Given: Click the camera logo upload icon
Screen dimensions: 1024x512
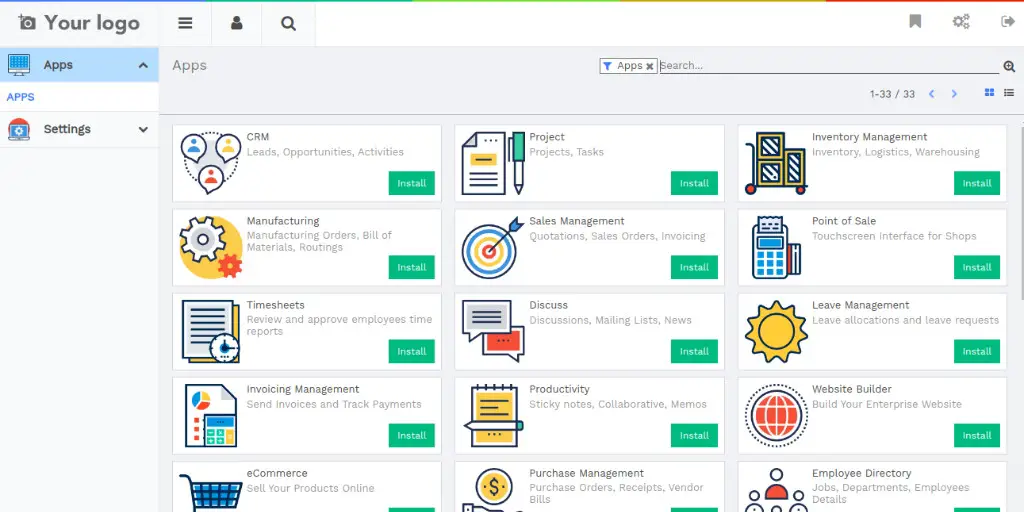Looking at the screenshot, I should point(27,23).
